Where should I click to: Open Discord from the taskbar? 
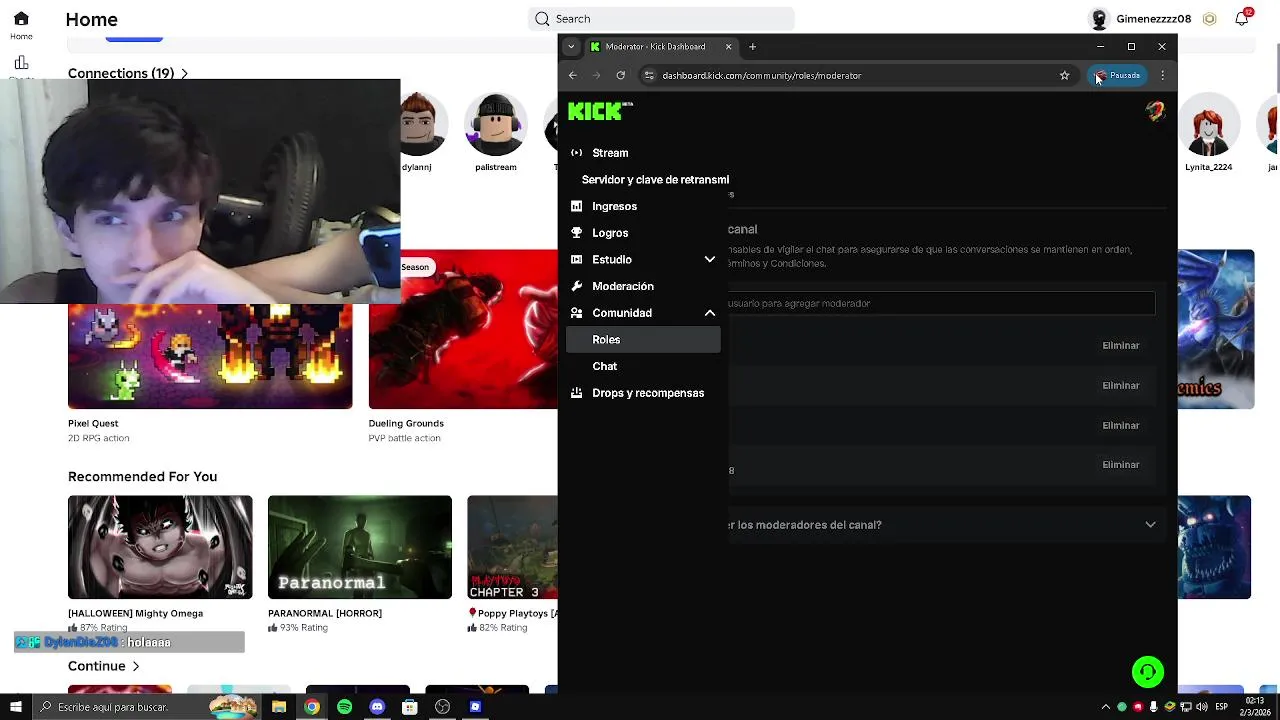pos(377,707)
